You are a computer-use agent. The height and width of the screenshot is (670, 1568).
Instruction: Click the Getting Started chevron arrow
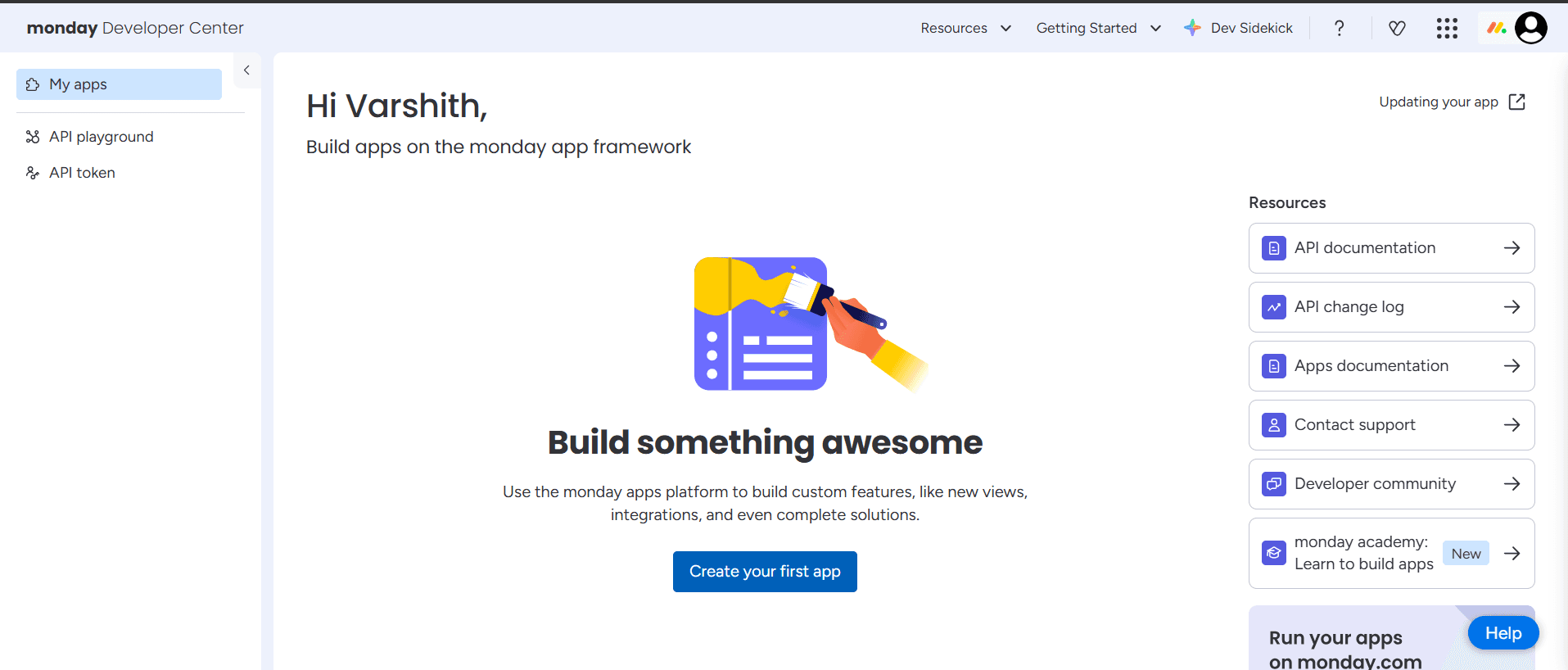click(1155, 29)
